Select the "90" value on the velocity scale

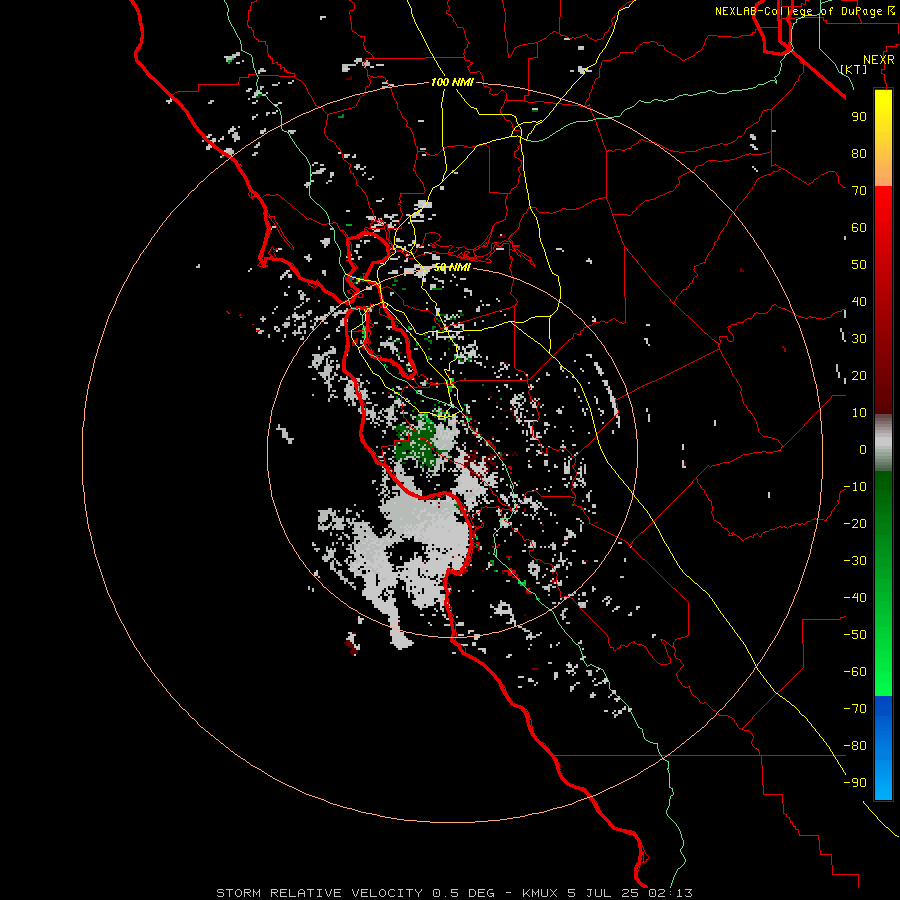point(859,117)
